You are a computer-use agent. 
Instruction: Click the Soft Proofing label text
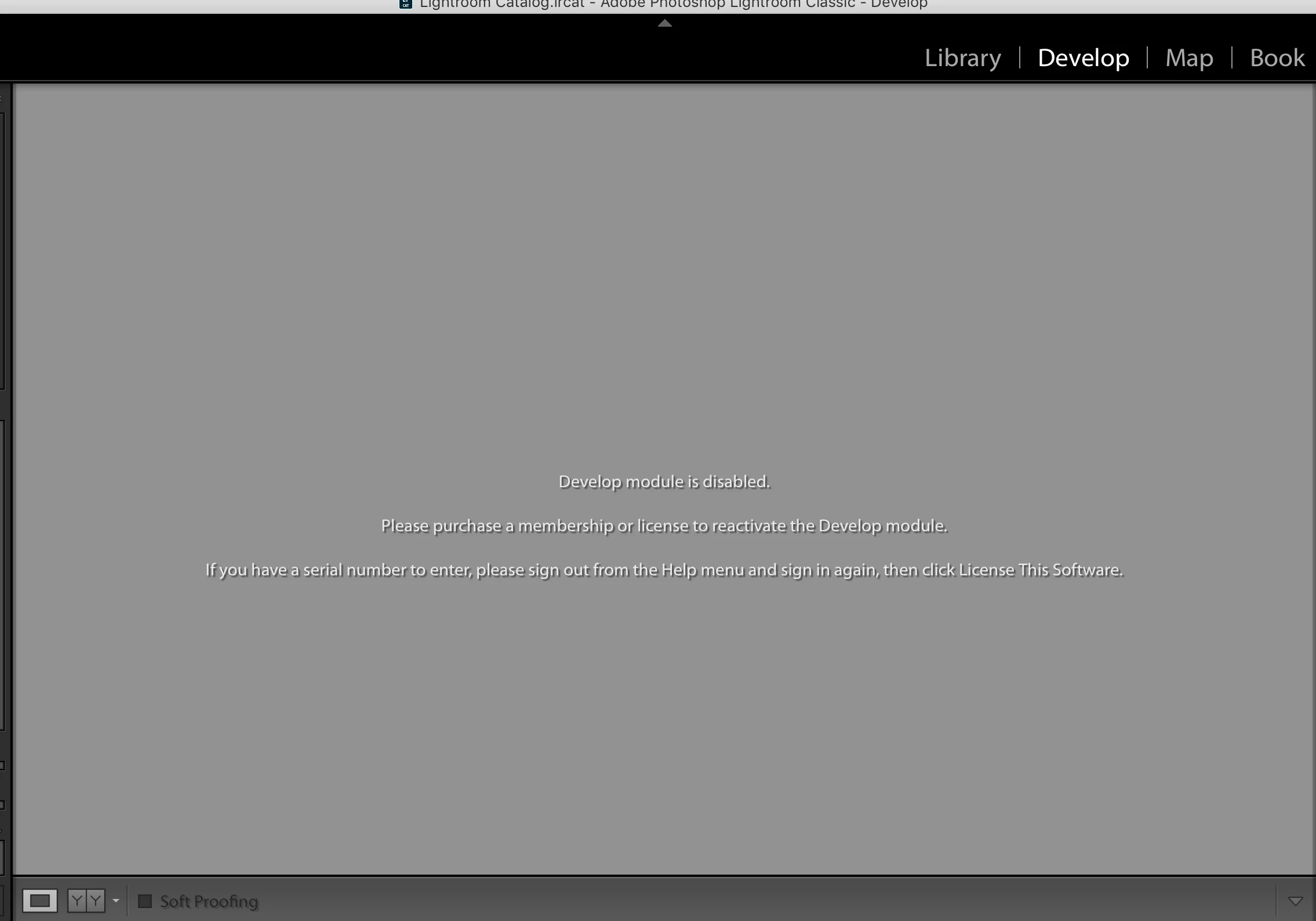click(x=209, y=901)
